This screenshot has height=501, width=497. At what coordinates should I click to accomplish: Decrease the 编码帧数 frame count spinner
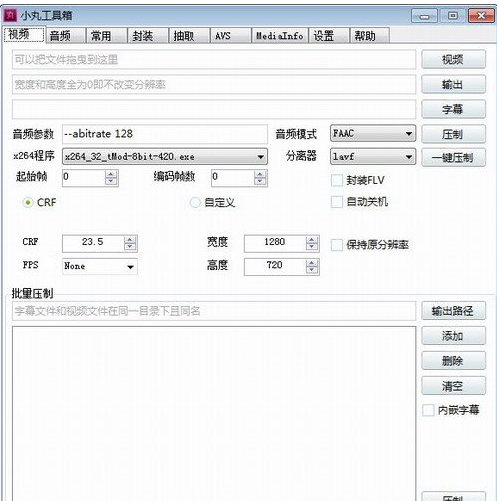pos(260,182)
